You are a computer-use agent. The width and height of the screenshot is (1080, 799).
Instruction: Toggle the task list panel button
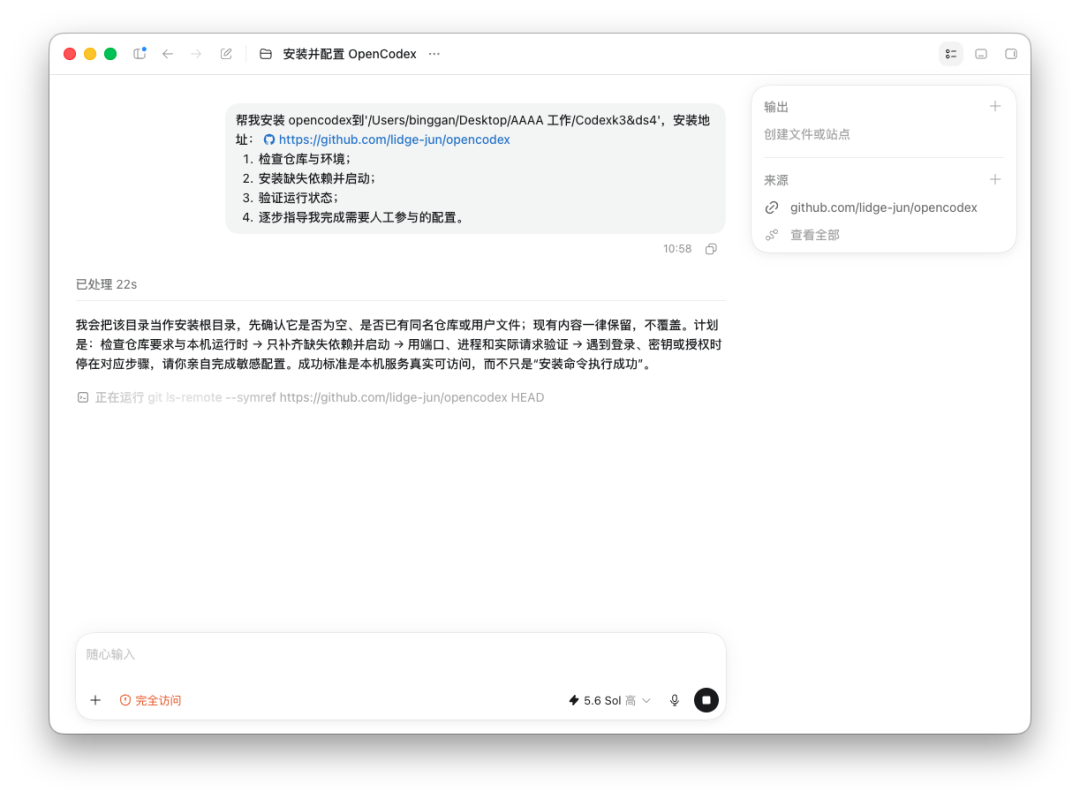[951, 54]
